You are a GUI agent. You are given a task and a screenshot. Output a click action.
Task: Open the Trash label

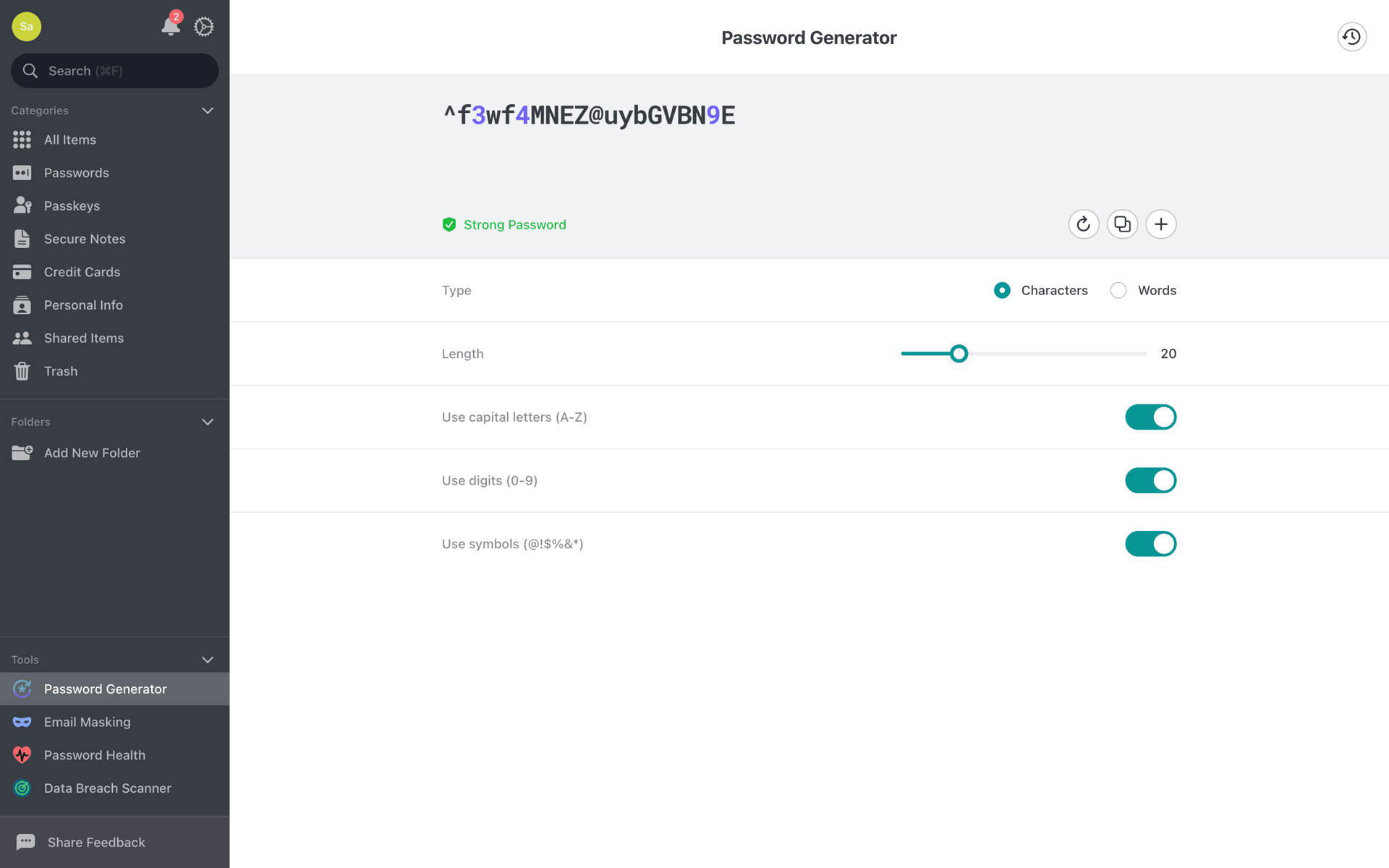pos(61,371)
